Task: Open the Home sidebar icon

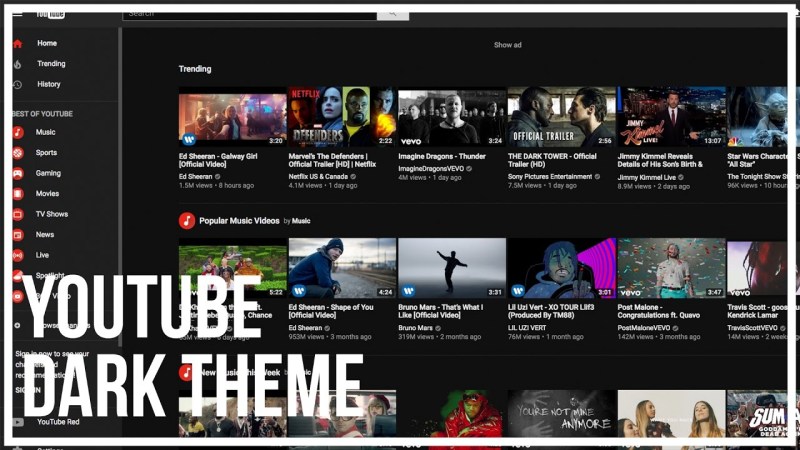Action: 18,44
